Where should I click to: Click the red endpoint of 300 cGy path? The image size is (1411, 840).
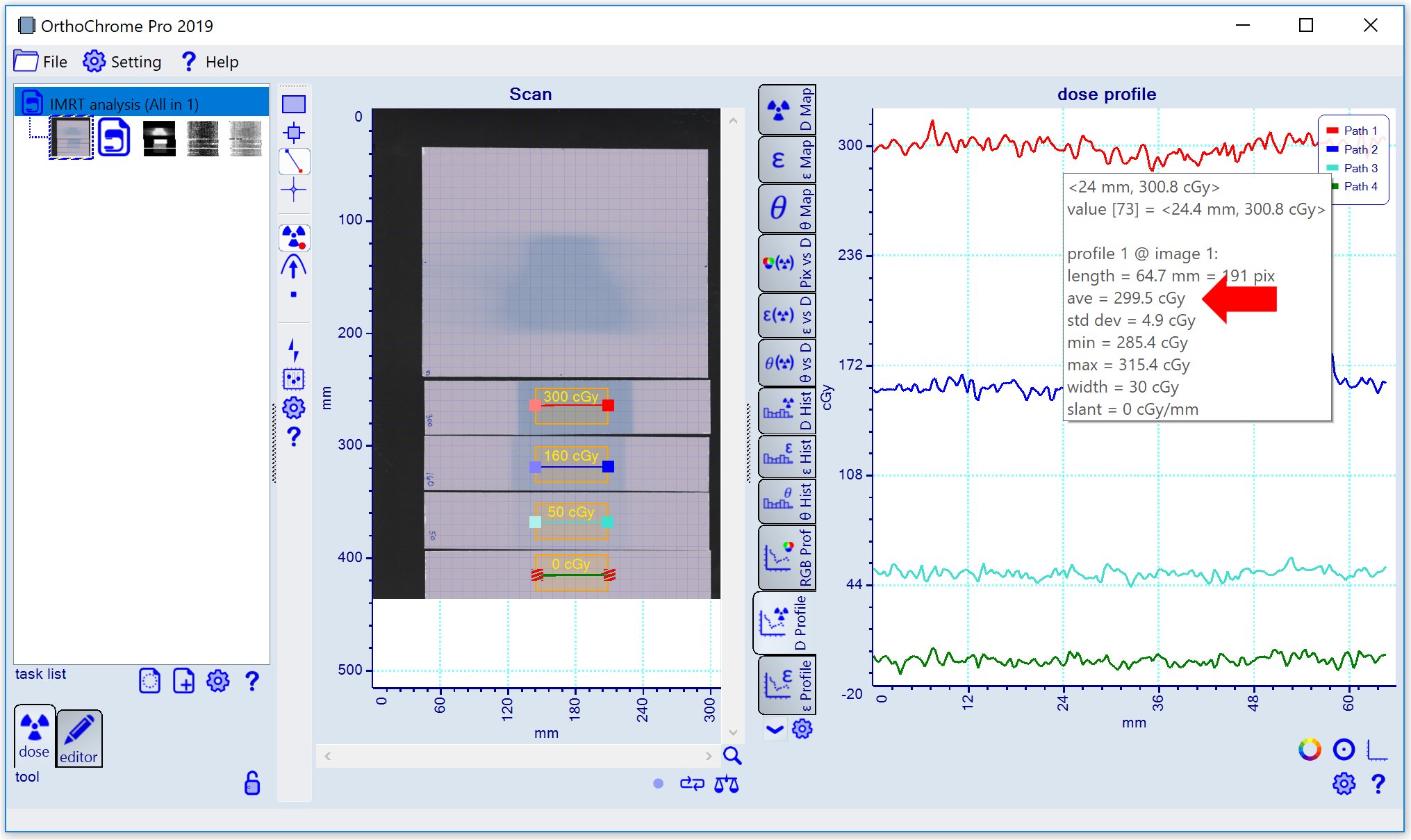608,405
